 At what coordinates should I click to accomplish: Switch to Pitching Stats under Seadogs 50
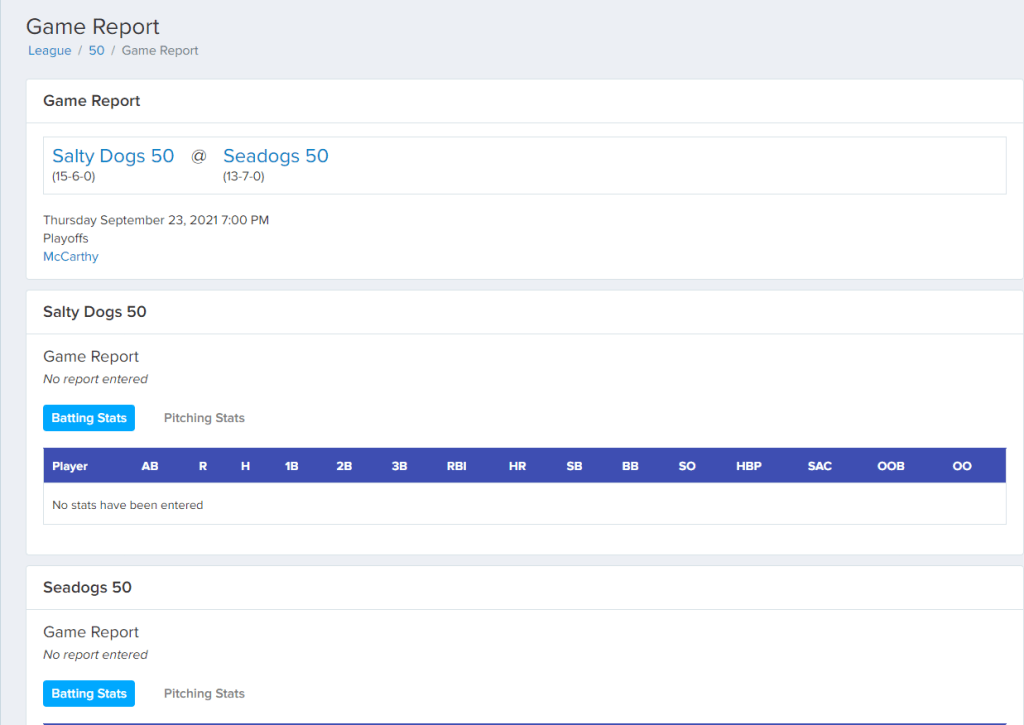(x=204, y=694)
